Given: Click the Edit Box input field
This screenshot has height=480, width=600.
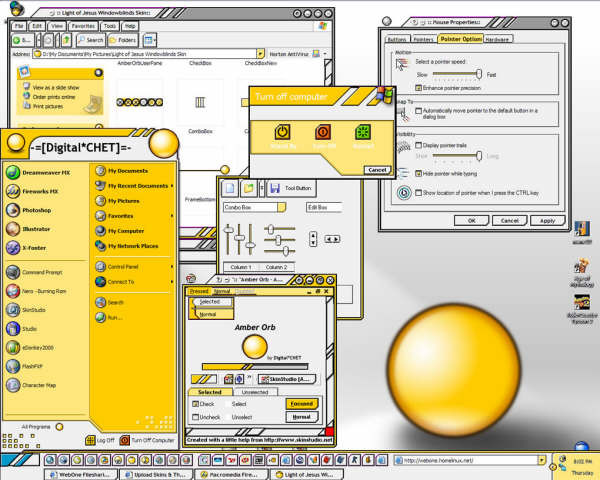Looking at the screenshot, I should tap(324, 207).
